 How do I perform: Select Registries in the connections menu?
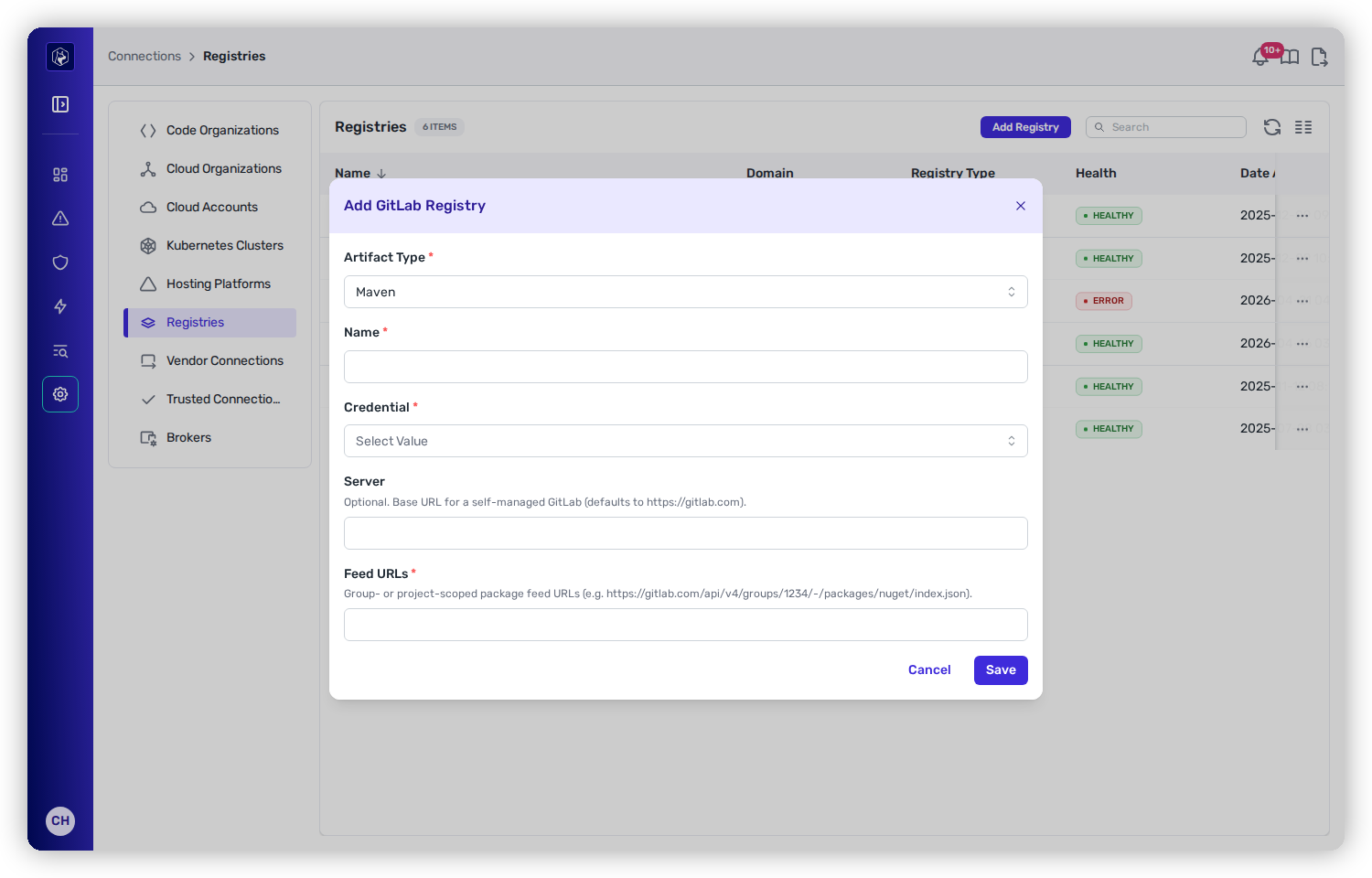(x=210, y=323)
